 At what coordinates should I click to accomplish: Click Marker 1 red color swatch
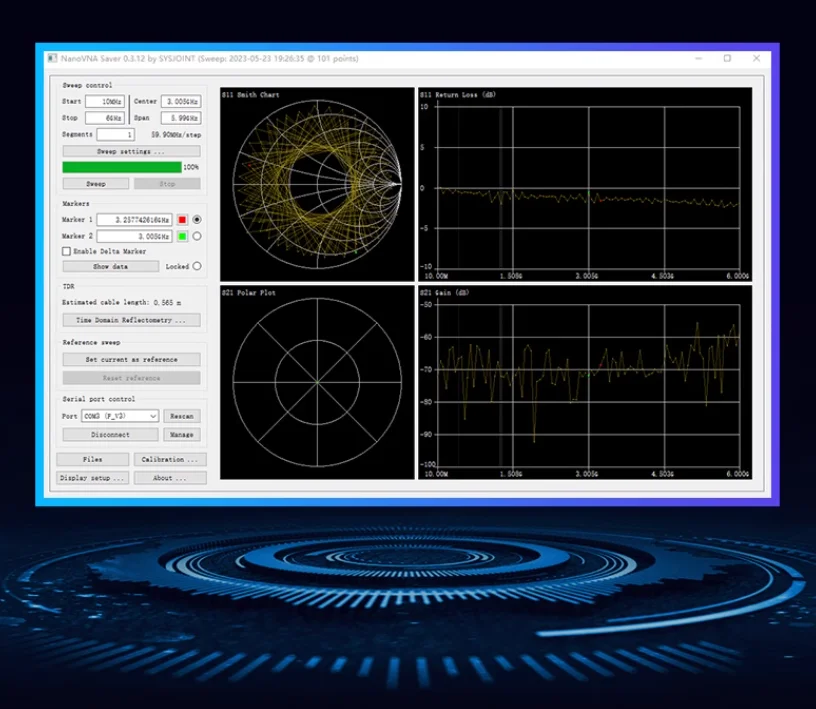pos(182,220)
